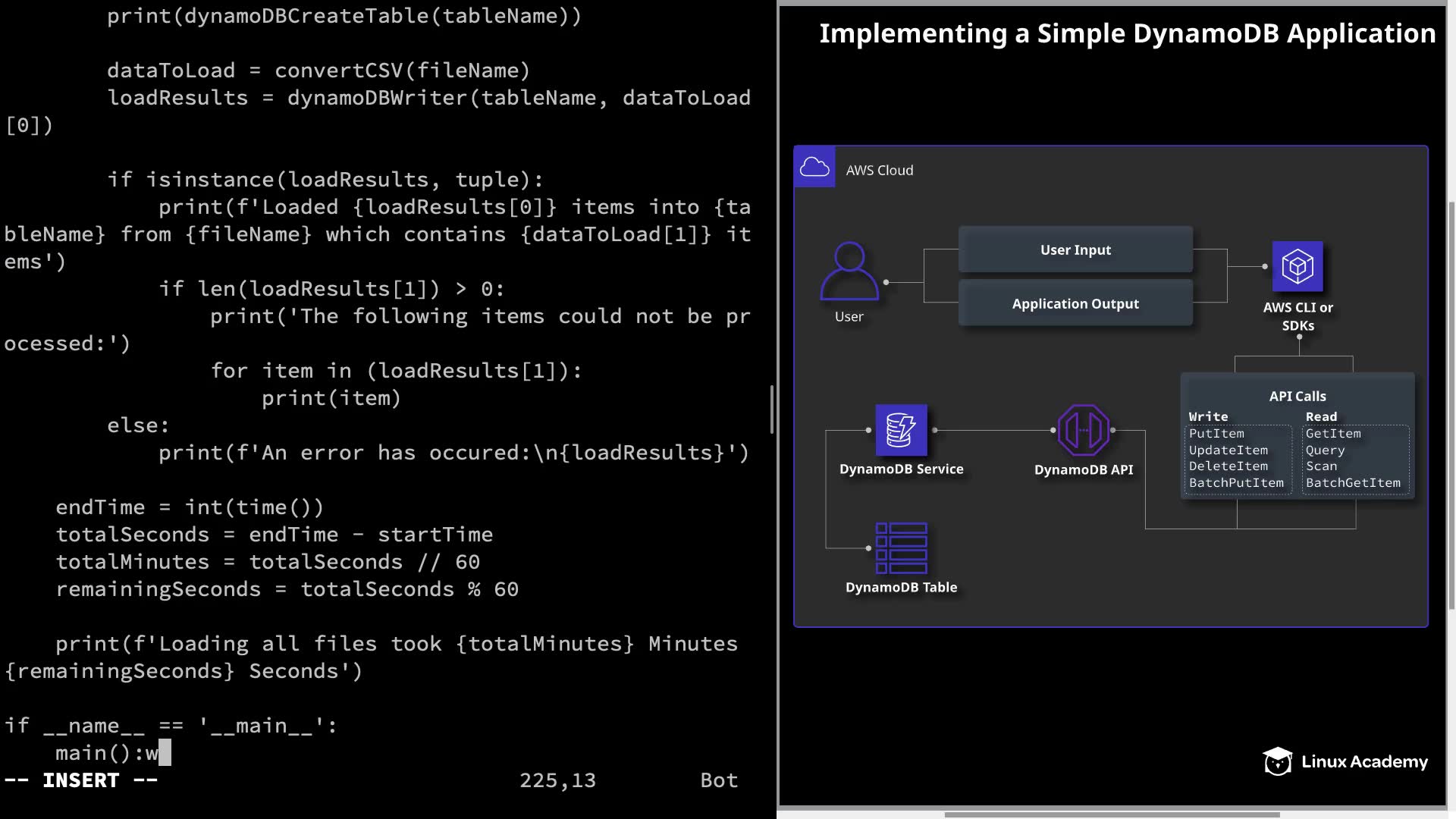
Task: Click the DynamoDB Service icon
Action: [901, 430]
